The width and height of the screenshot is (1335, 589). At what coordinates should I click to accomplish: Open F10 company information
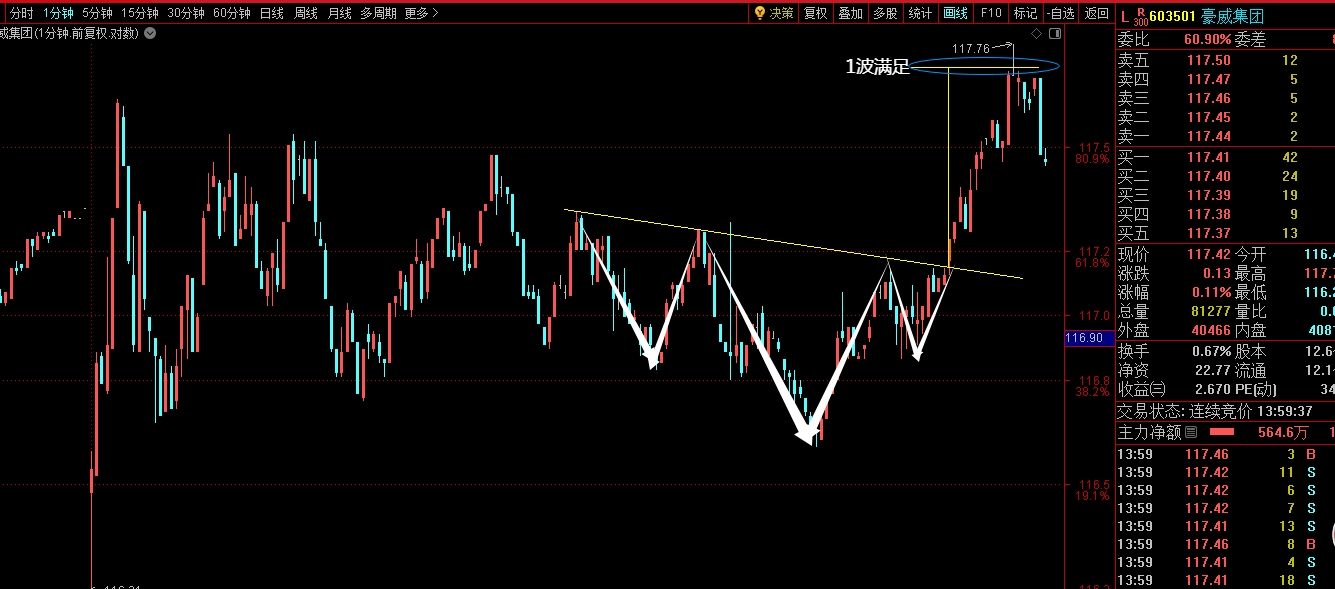click(991, 13)
